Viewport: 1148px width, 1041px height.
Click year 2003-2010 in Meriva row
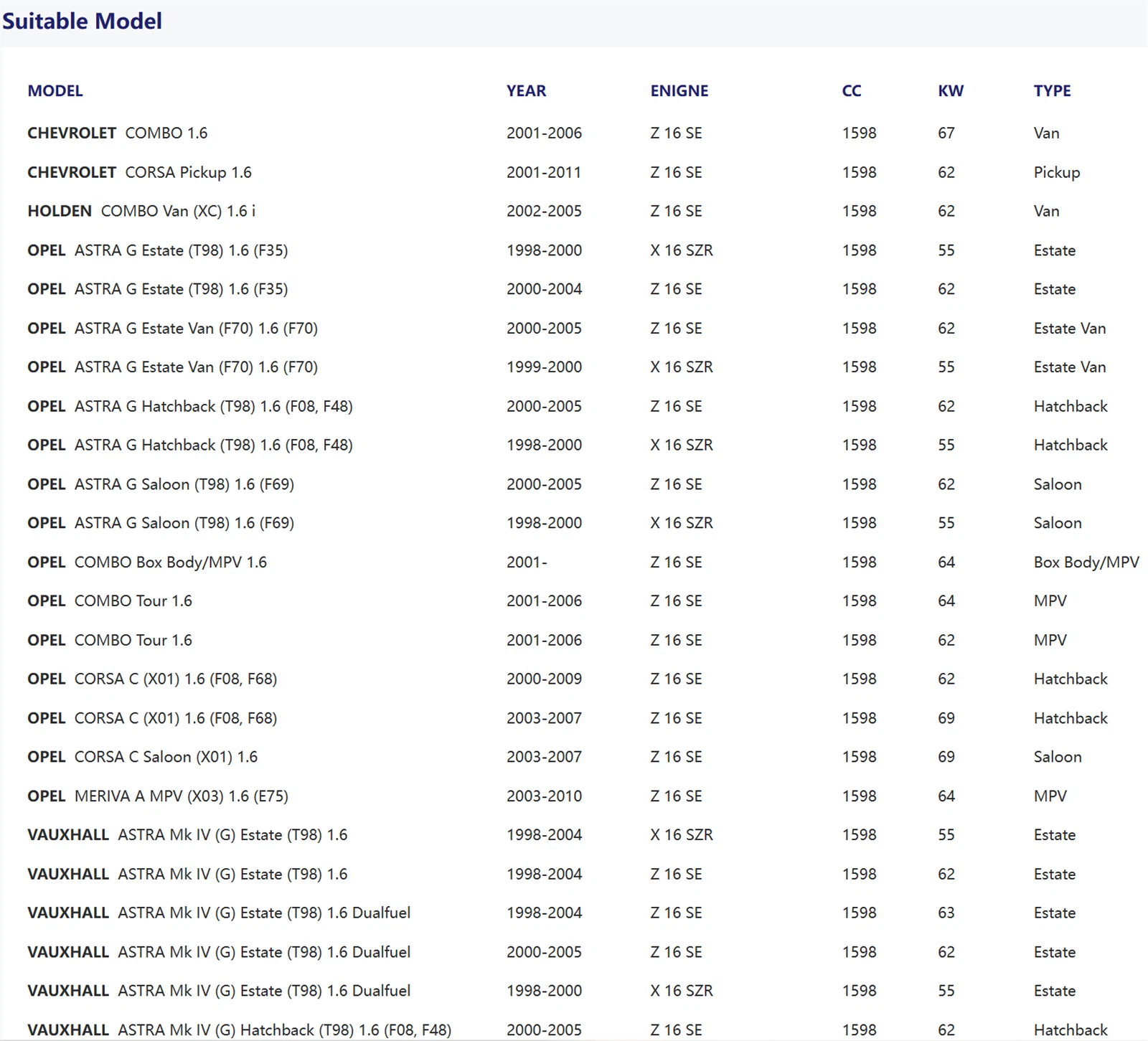544,796
